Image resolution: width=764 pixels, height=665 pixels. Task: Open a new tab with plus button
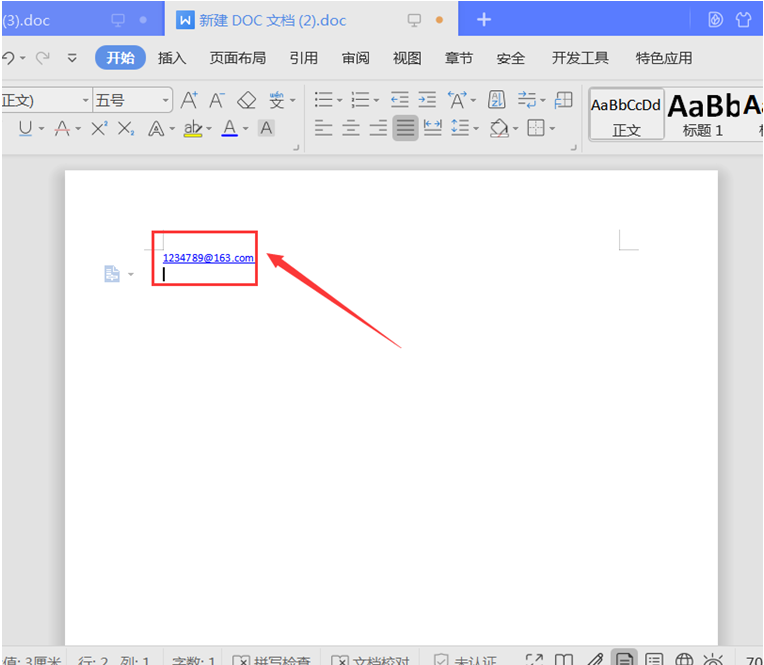(x=483, y=19)
